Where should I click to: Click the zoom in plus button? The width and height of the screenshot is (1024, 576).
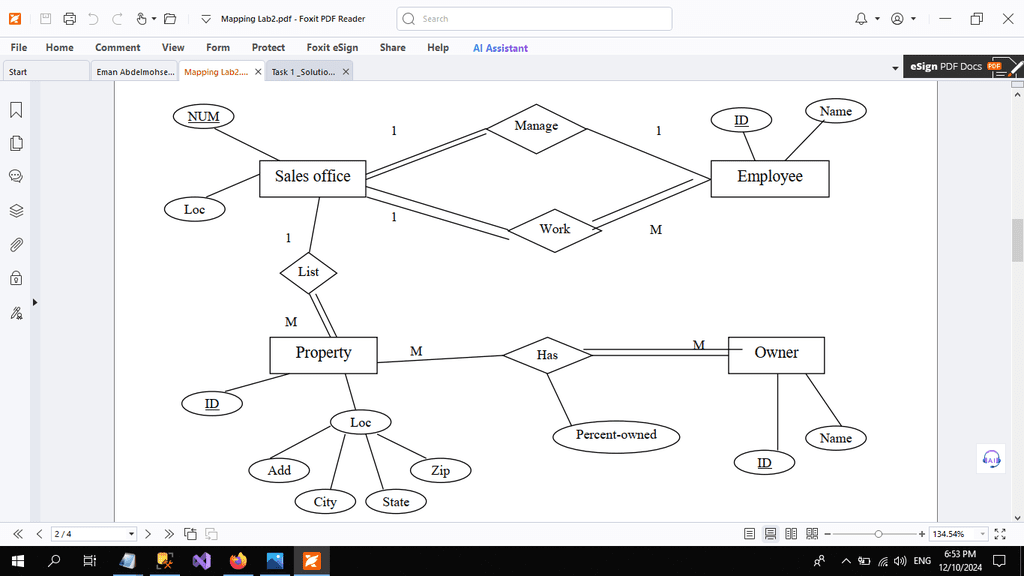tap(921, 534)
